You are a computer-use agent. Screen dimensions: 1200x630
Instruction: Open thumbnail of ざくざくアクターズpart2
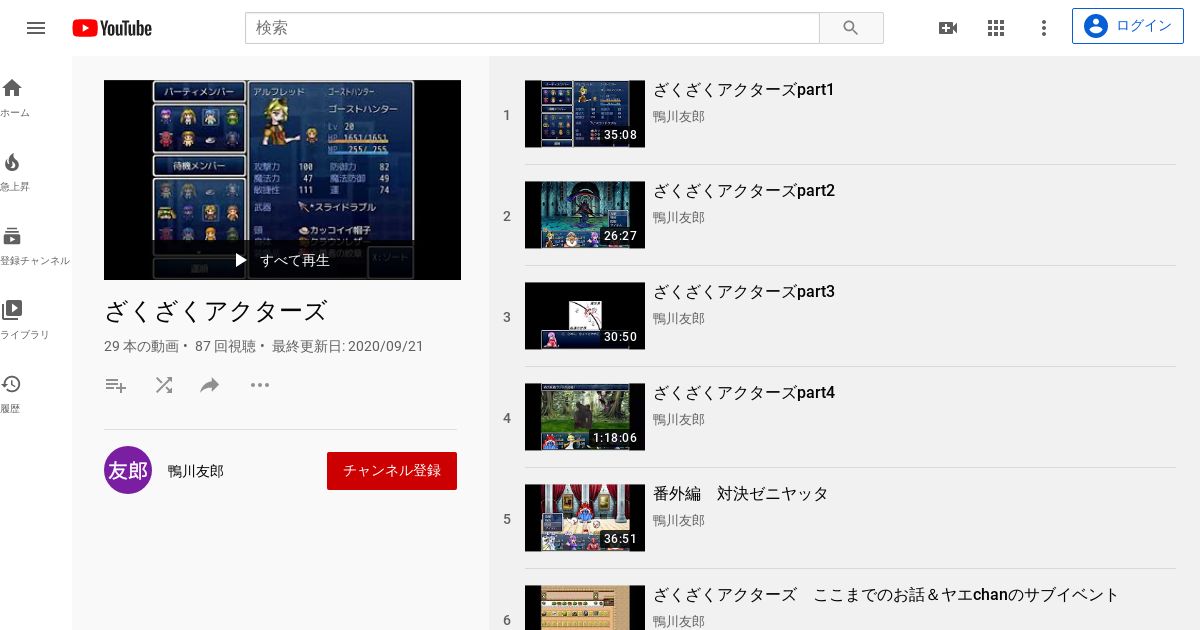585,215
